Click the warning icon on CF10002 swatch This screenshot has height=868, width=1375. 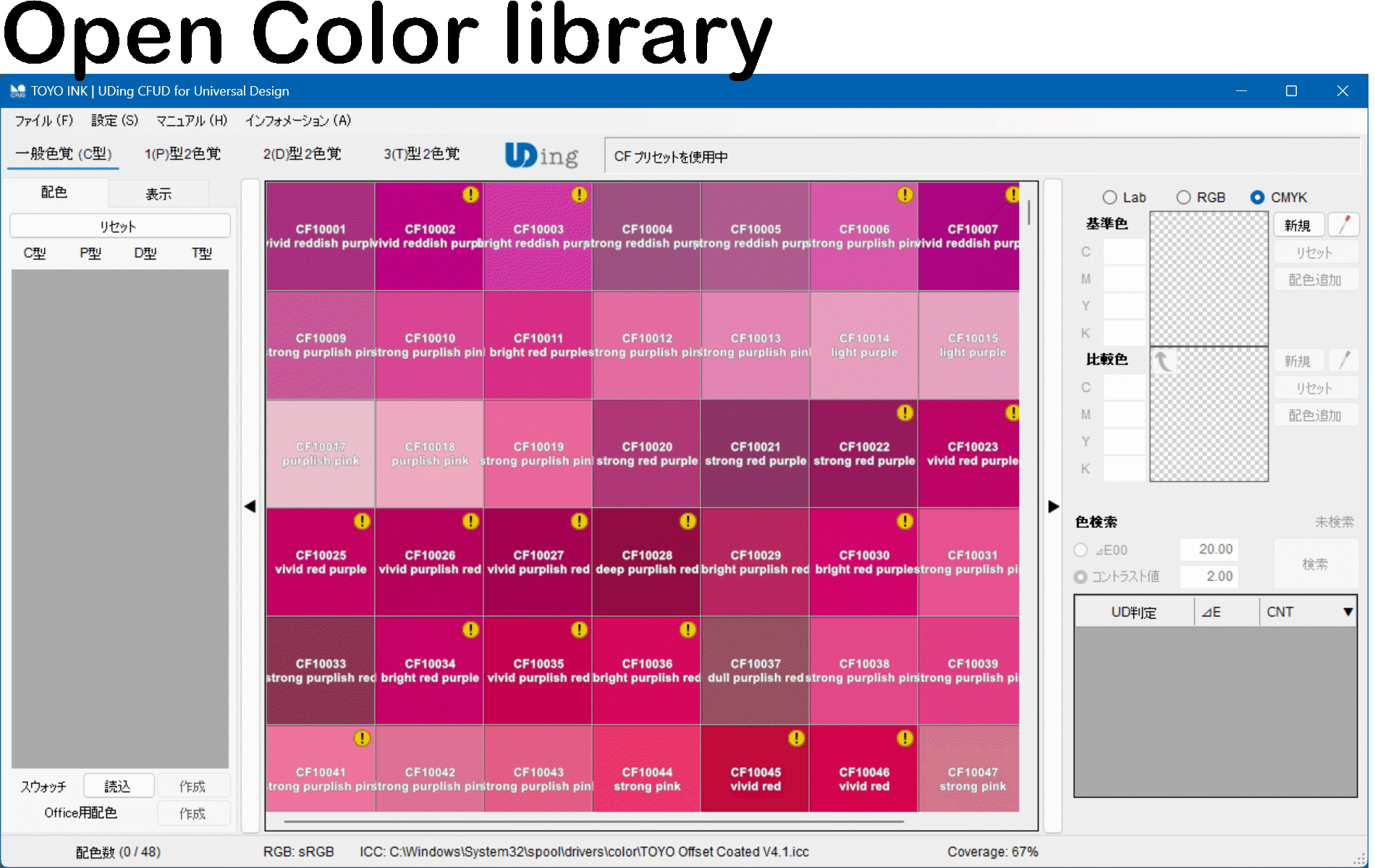pos(470,195)
